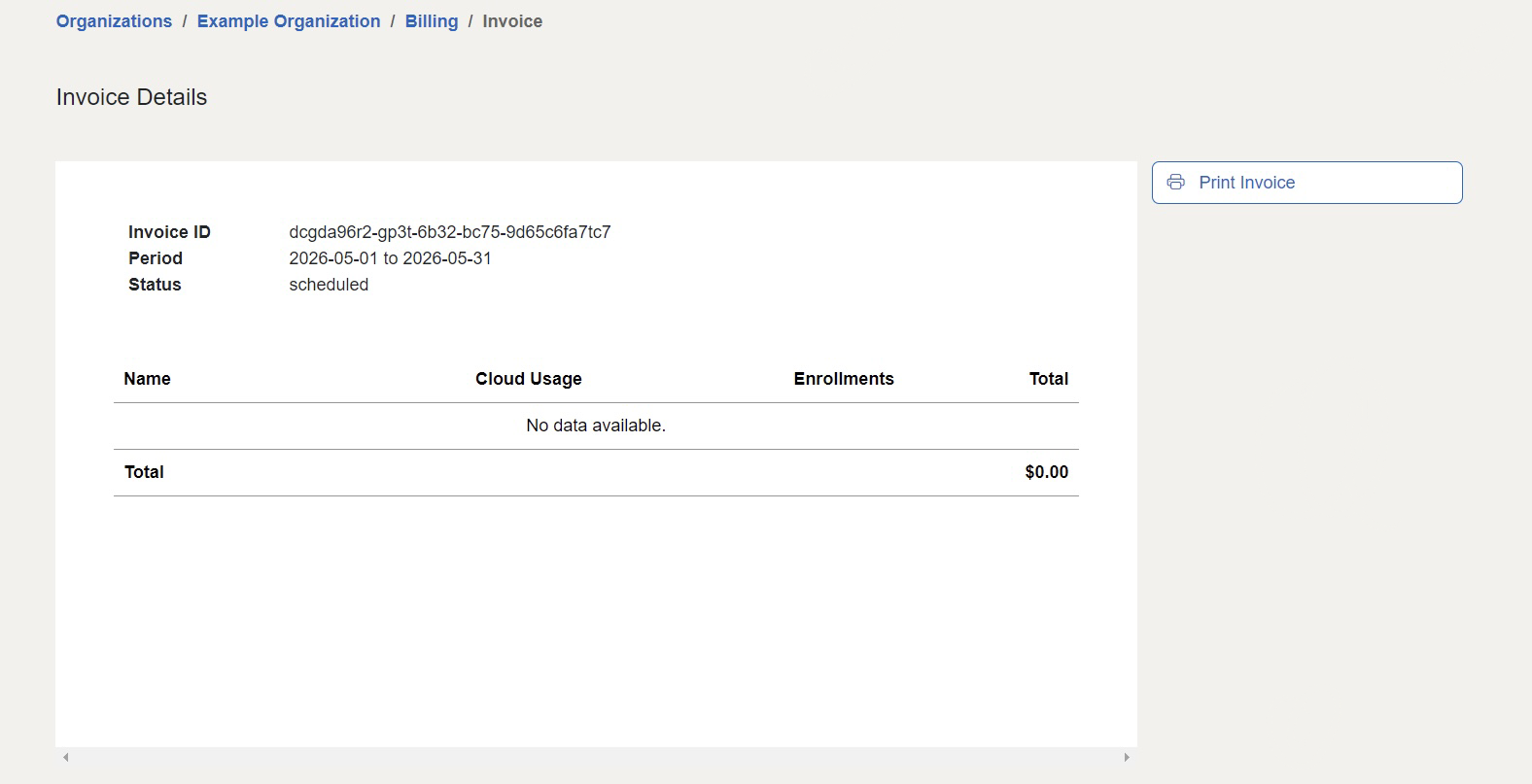
Task: Click the Period label
Action: 156,258
